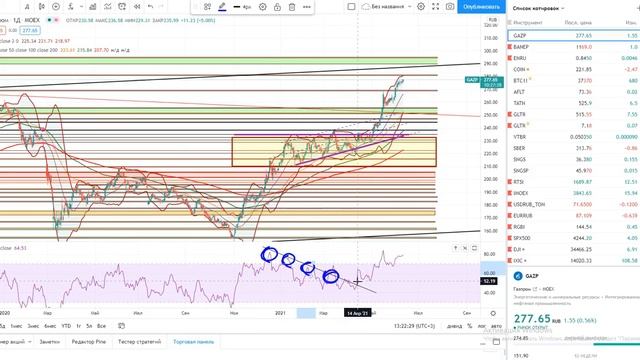Maximize the RSI indicator pane
This screenshot has width=640, height=360.
click(x=474, y=248)
